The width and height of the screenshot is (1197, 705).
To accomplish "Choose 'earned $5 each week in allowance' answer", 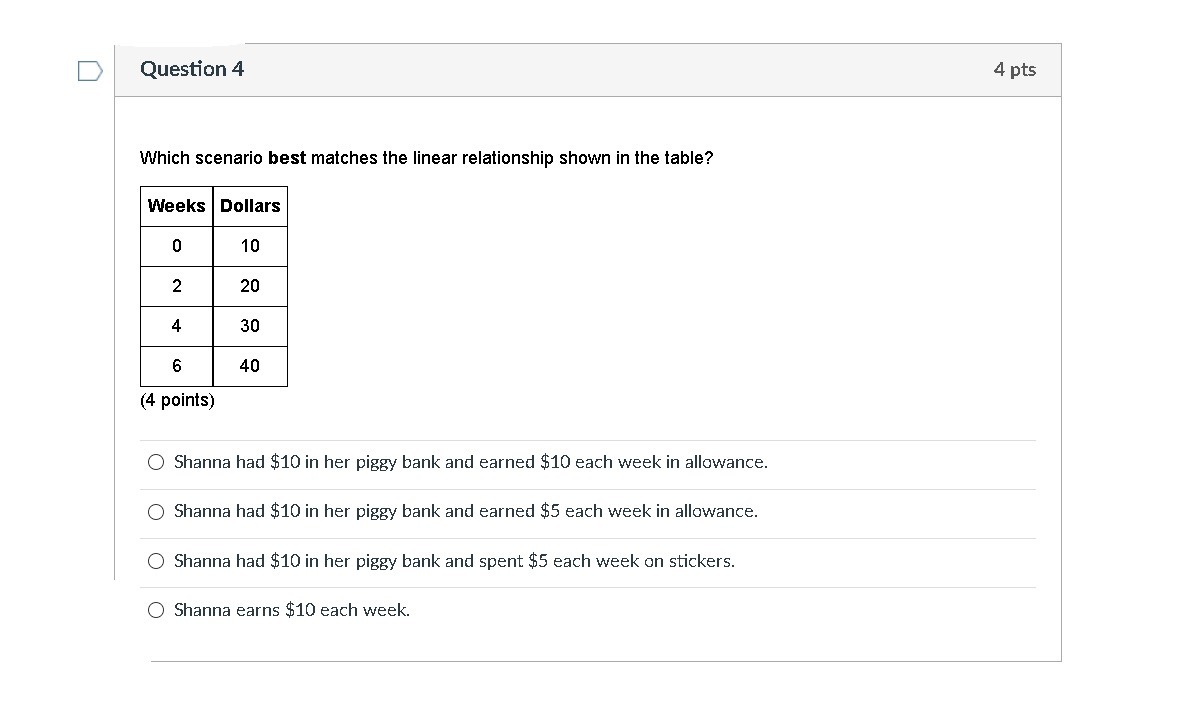I will (x=156, y=512).
